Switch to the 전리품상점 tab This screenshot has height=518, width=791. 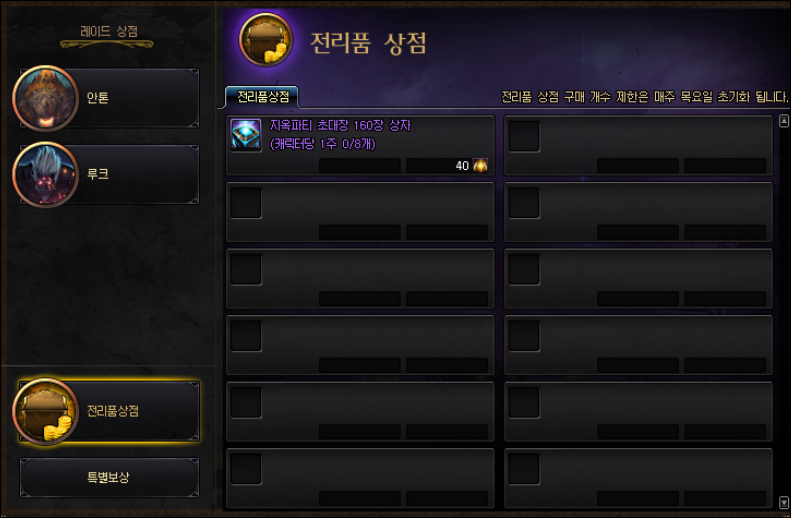tap(262, 97)
